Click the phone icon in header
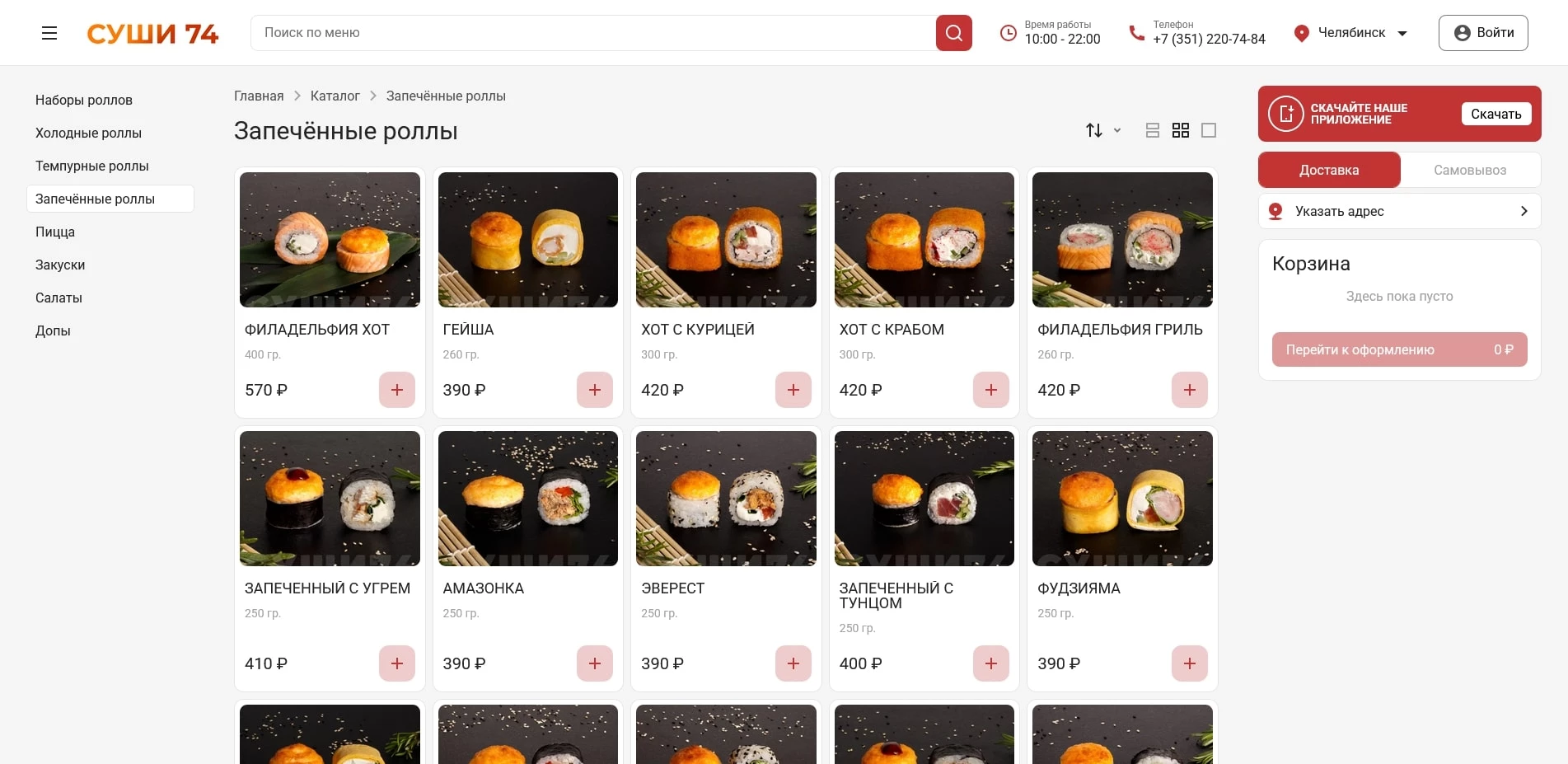Viewport: 1568px width, 764px height. [x=1136, y=33]
